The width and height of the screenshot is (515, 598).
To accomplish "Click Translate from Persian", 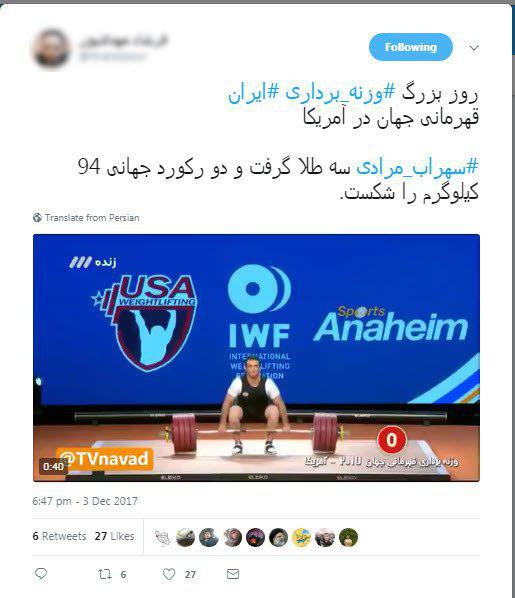I will (x=92, y=218).
